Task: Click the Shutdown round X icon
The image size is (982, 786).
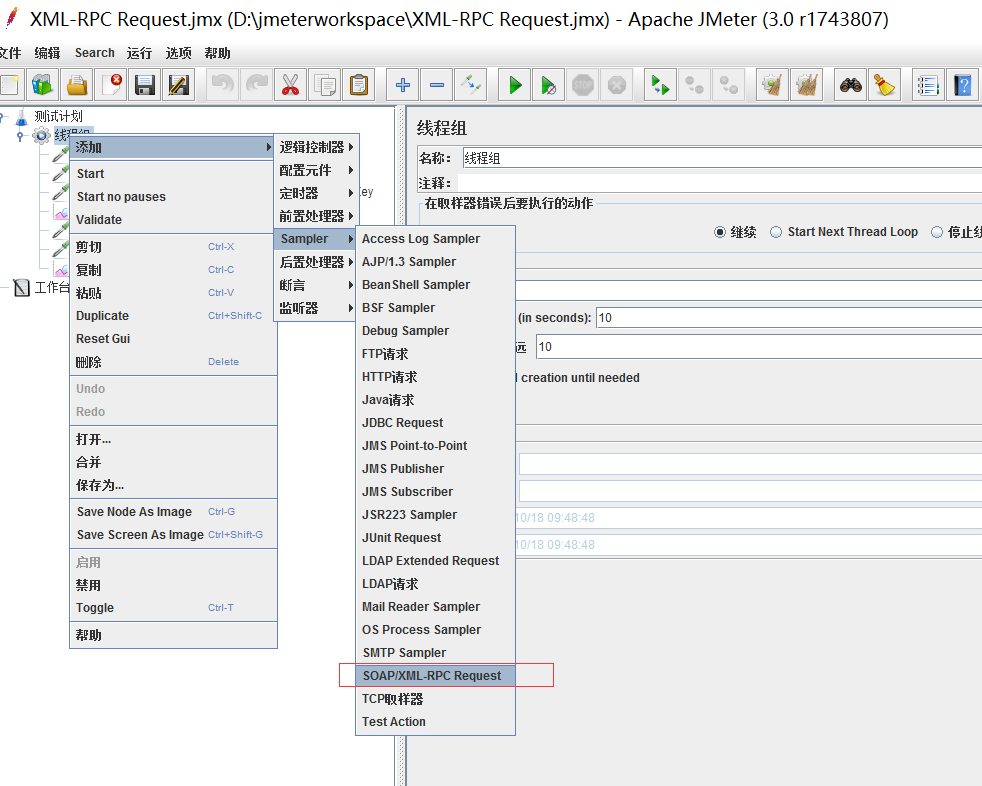Action: (616, 85)
